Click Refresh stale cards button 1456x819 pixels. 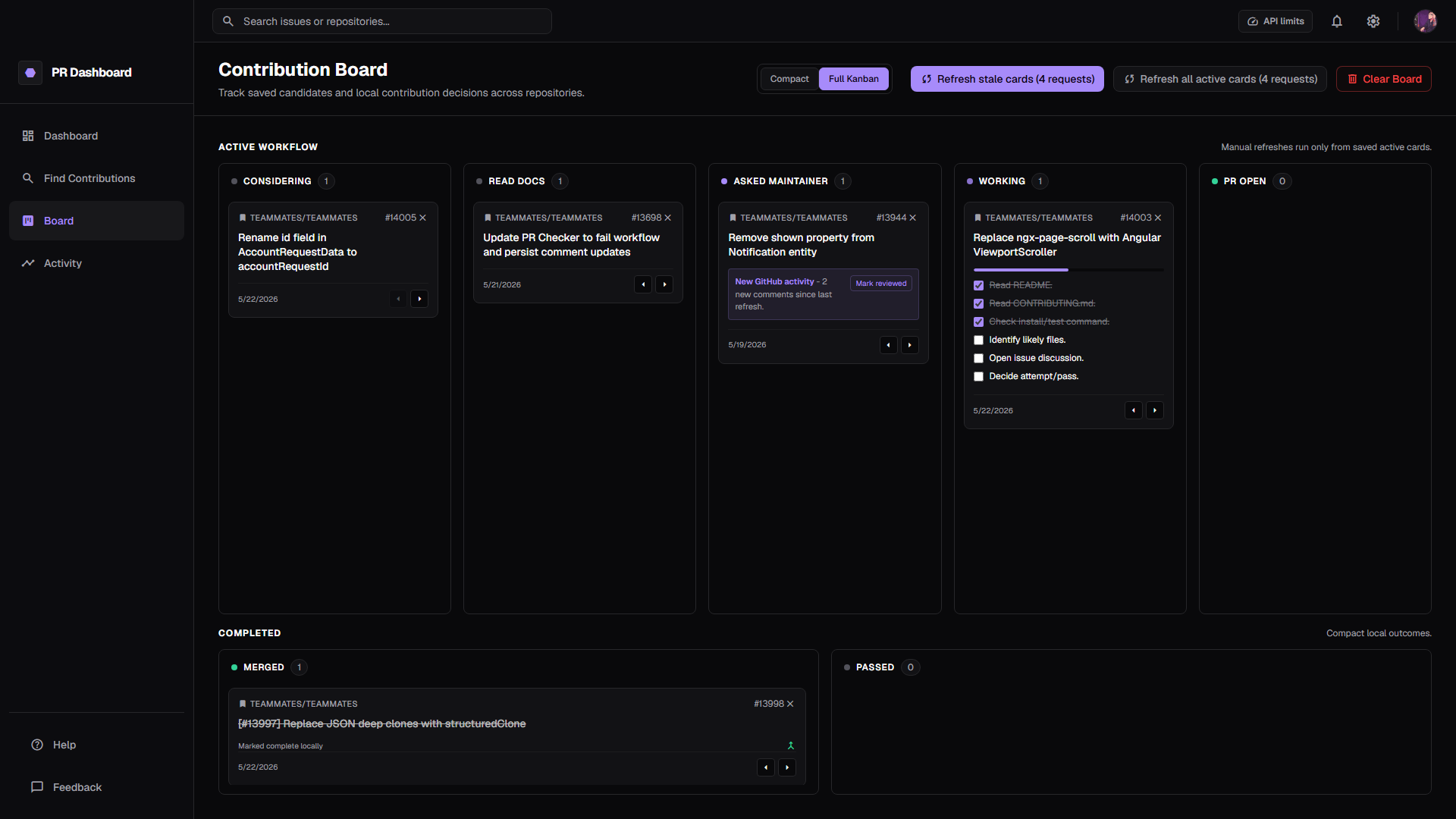[x=1007, y=79]
